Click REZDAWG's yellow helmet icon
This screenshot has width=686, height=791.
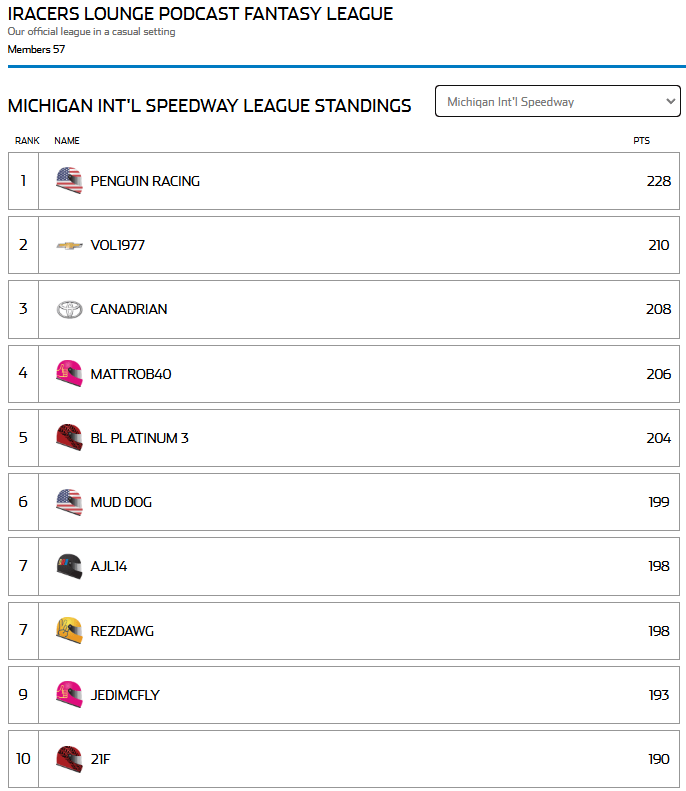(69, 631)
